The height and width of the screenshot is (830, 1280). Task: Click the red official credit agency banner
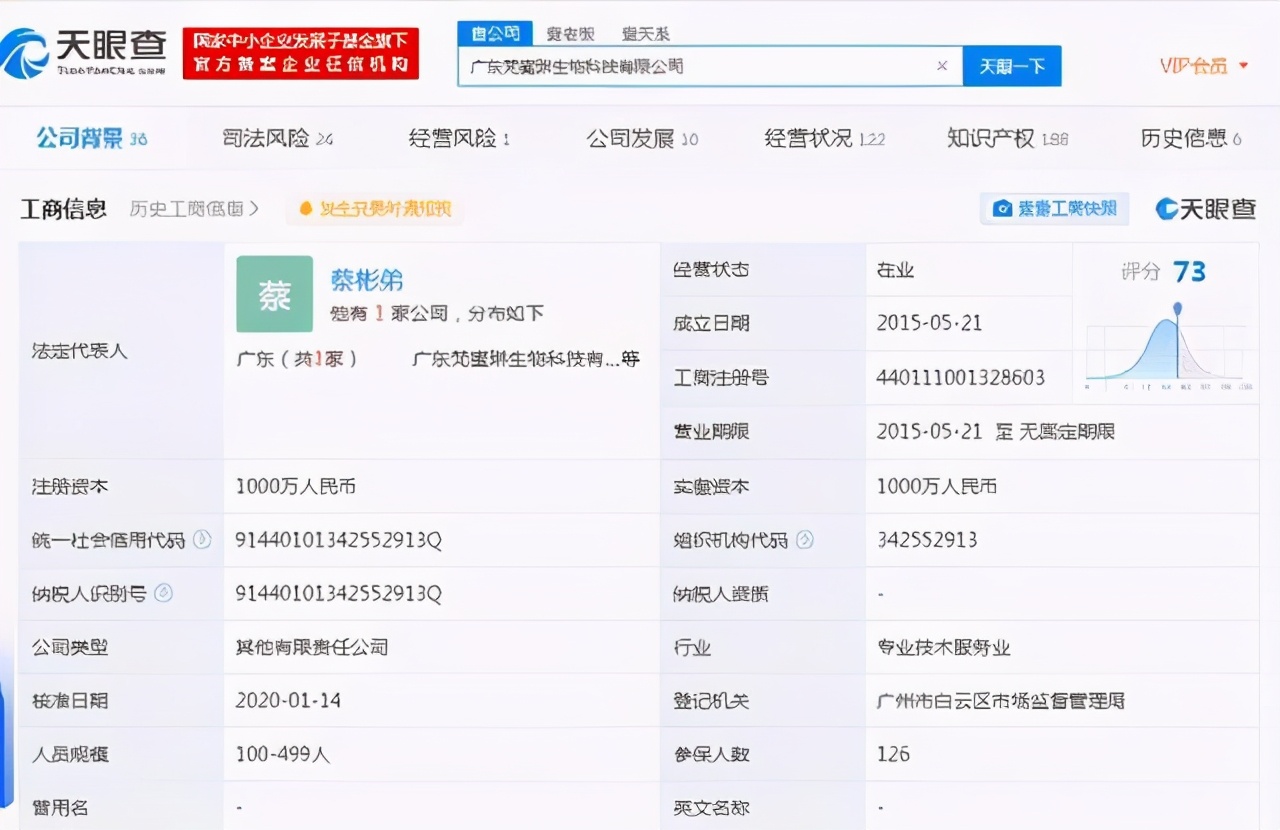tap(301, 53)
